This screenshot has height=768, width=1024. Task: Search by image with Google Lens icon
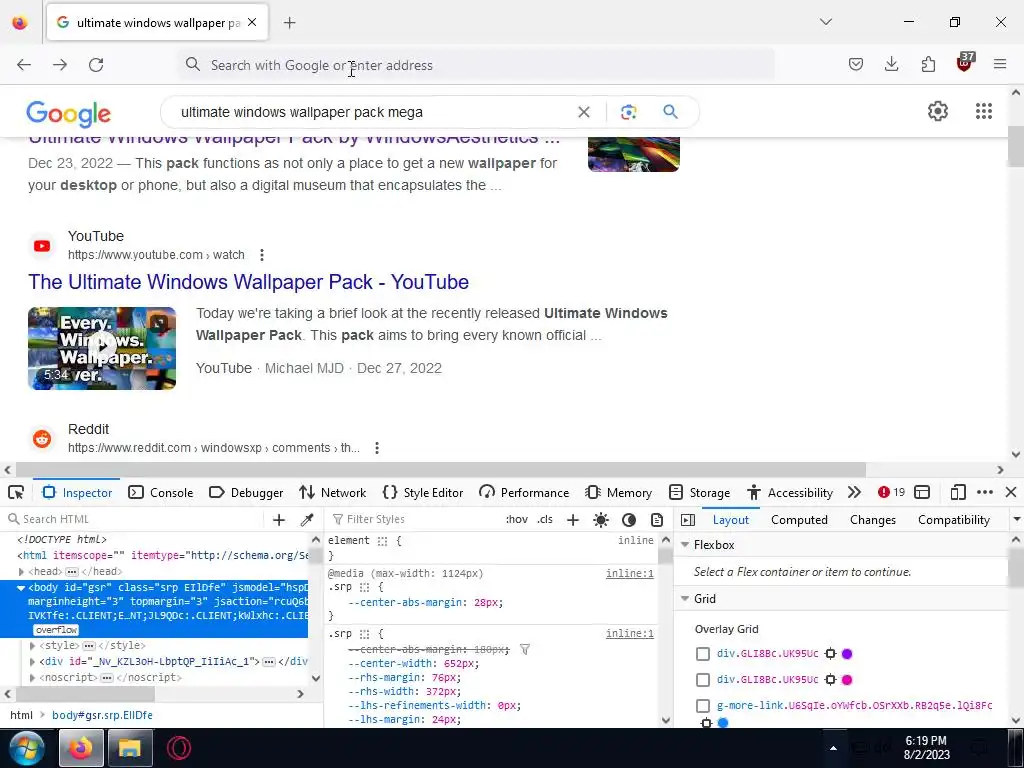click(x=628, y=112)
